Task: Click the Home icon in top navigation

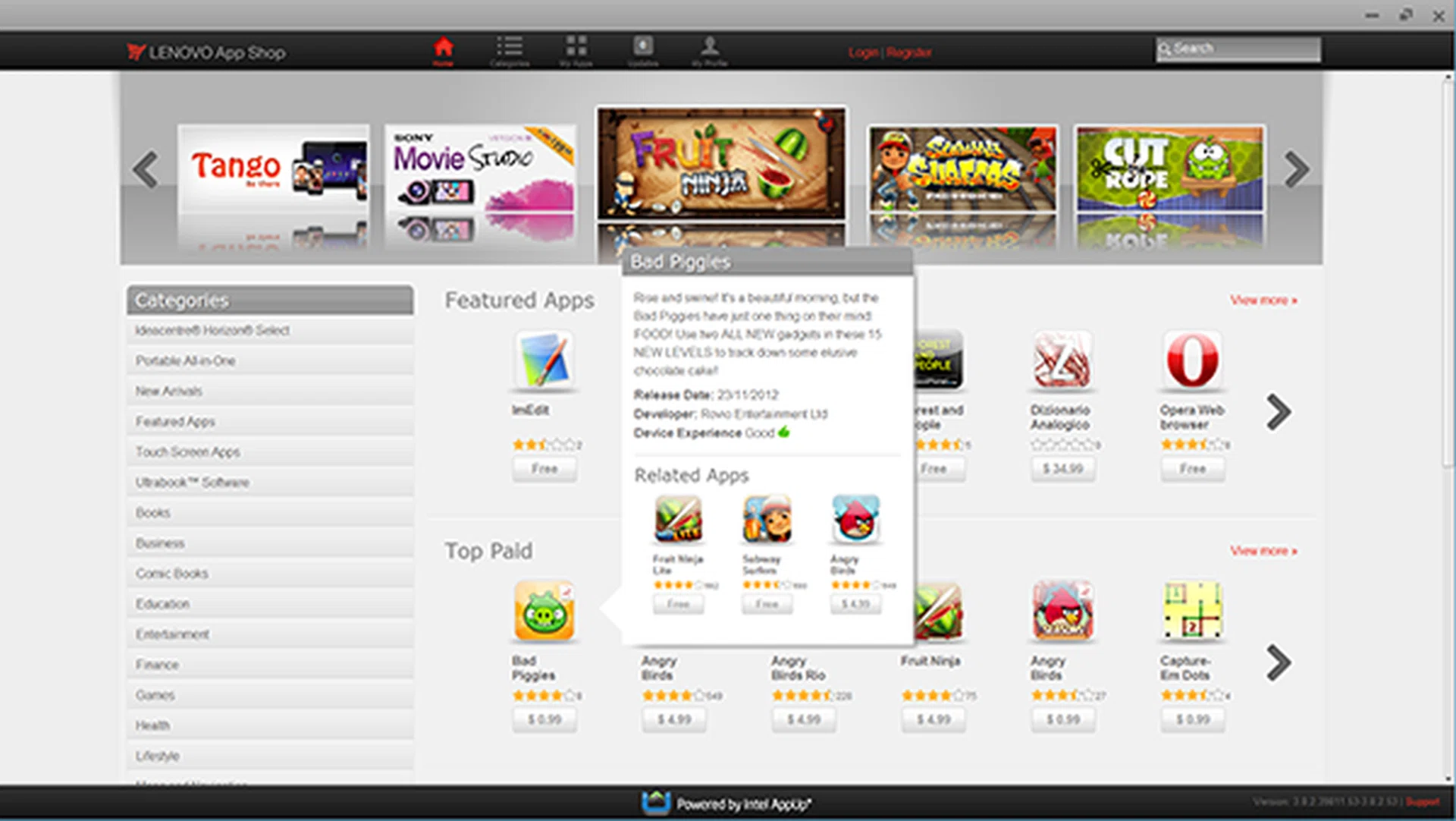Action: [444, 49]
